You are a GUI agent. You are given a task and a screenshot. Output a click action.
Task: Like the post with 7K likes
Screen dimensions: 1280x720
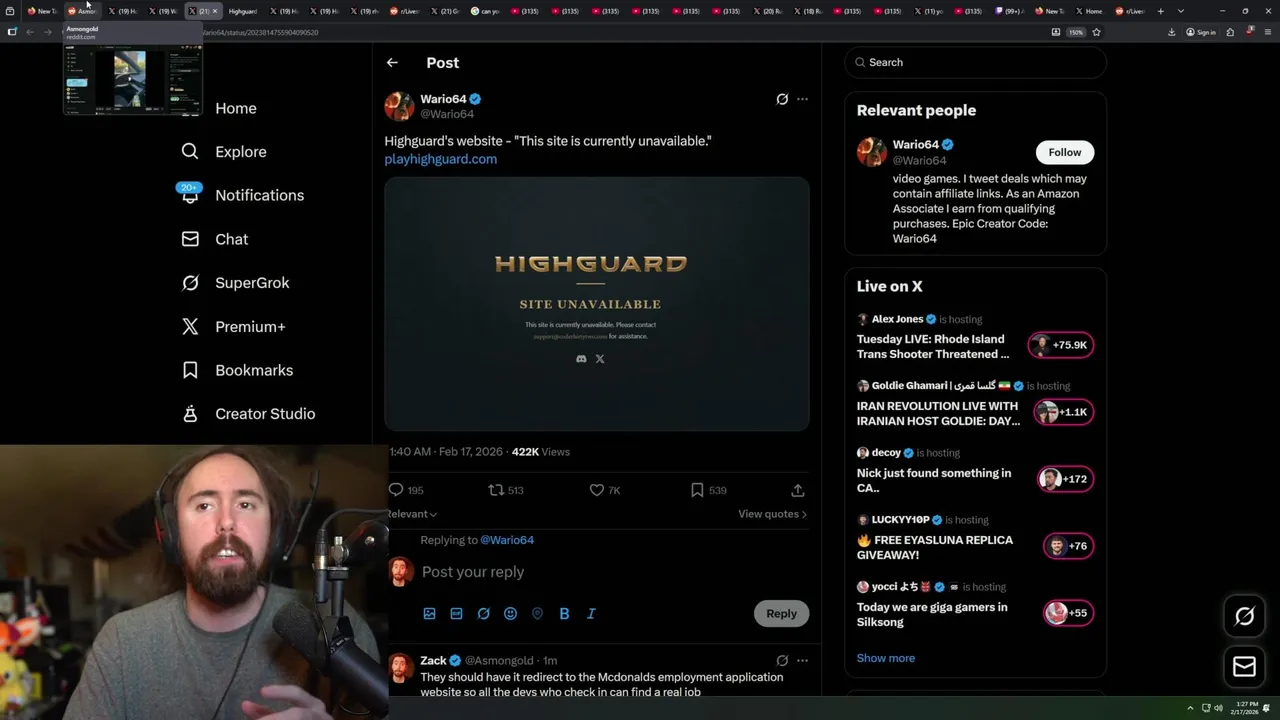pos(597,490)
